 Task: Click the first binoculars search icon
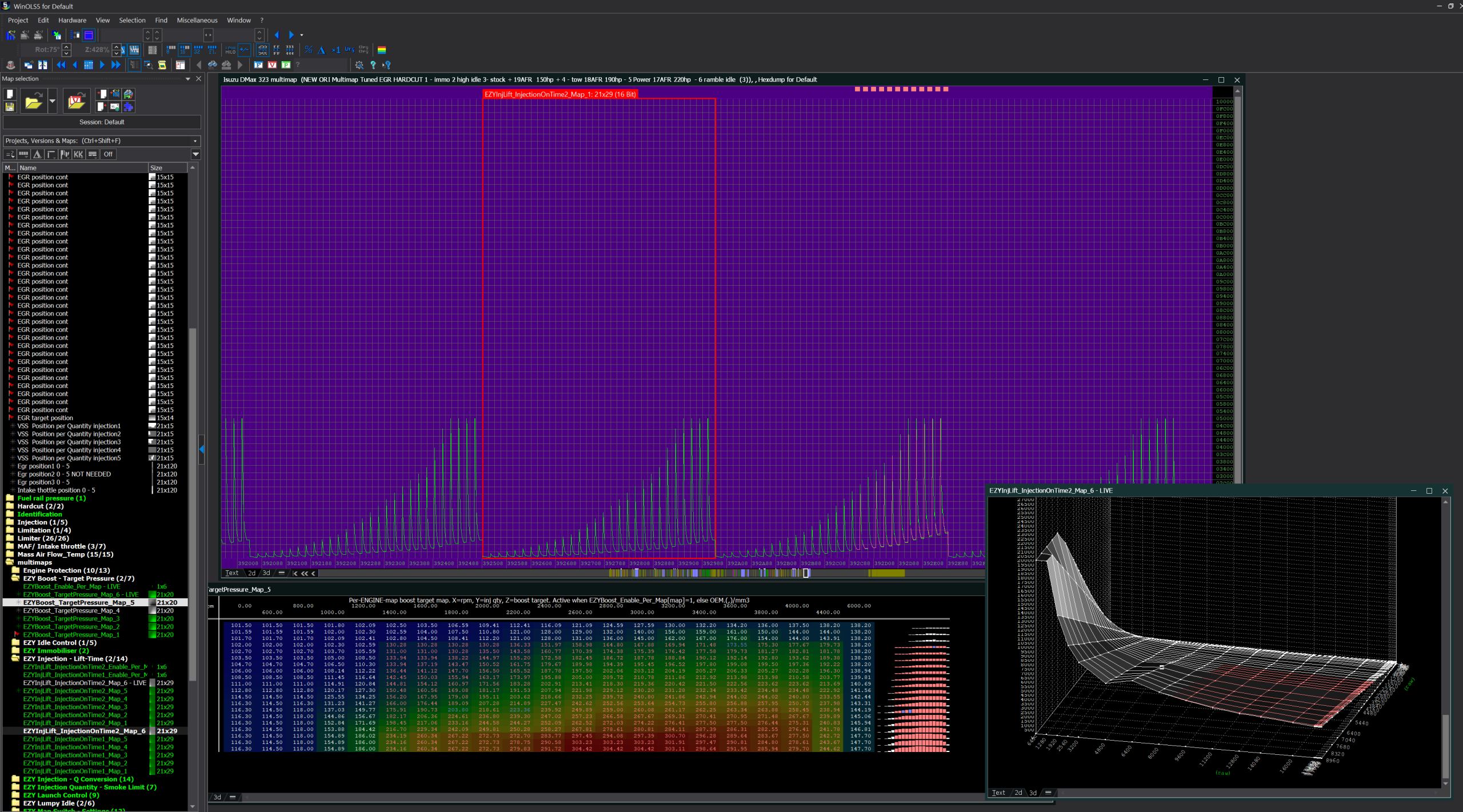(x=213, y=65)
